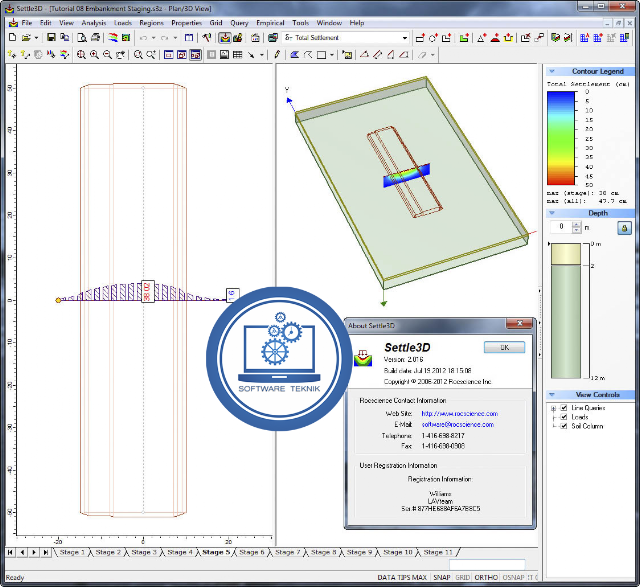640x587 pixels.
Task: Click the contour options rainbow icon
Action: click(113, 38)
